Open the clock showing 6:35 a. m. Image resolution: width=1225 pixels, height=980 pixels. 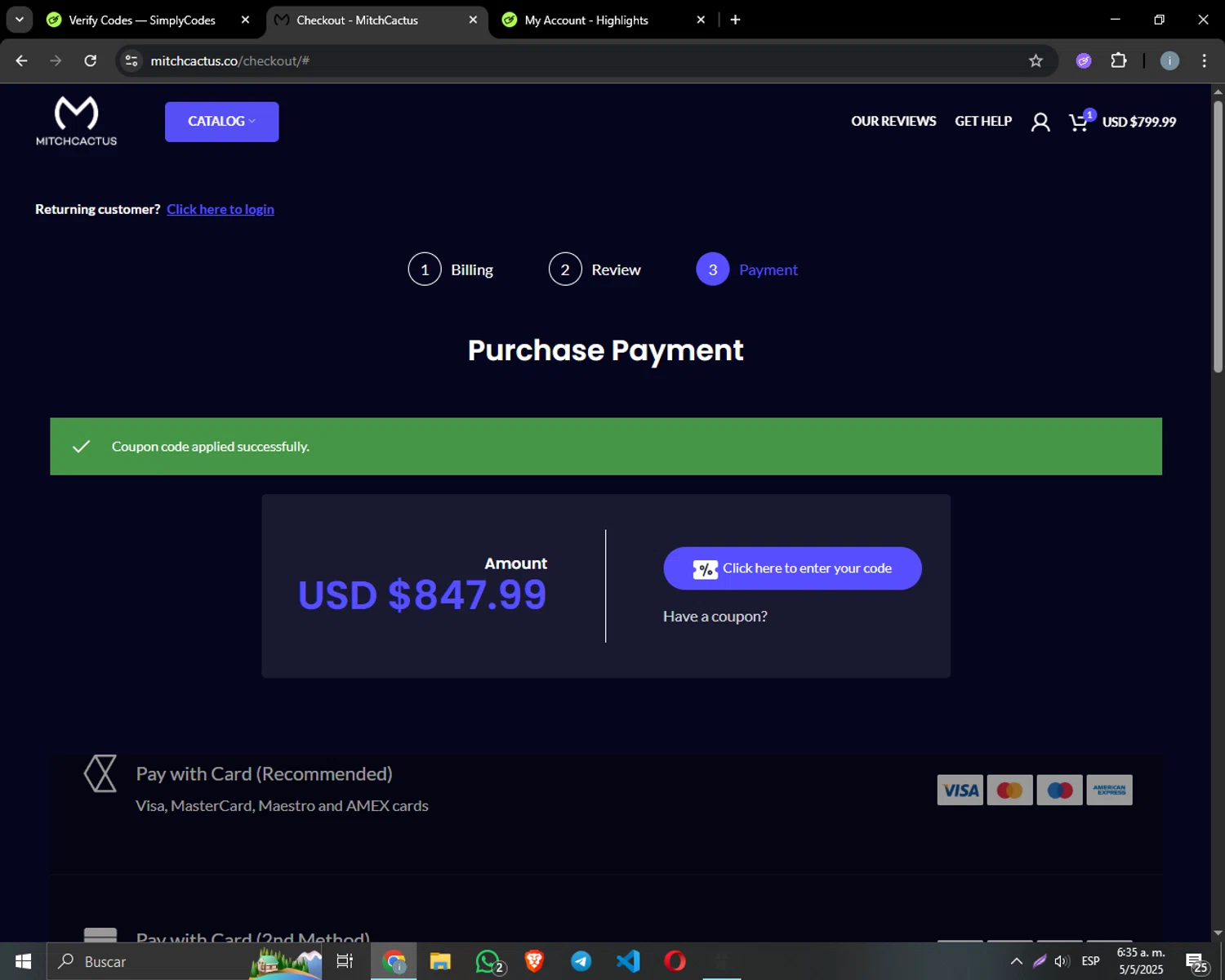click(1141, 961)
